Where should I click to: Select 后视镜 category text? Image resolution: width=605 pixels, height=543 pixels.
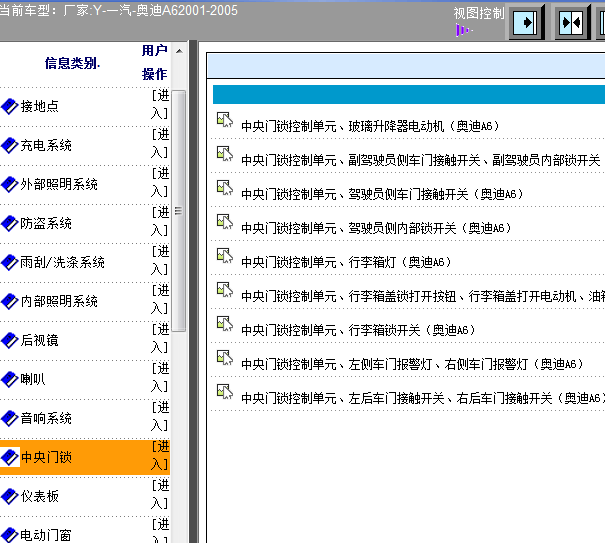click(x=39, y=340)
